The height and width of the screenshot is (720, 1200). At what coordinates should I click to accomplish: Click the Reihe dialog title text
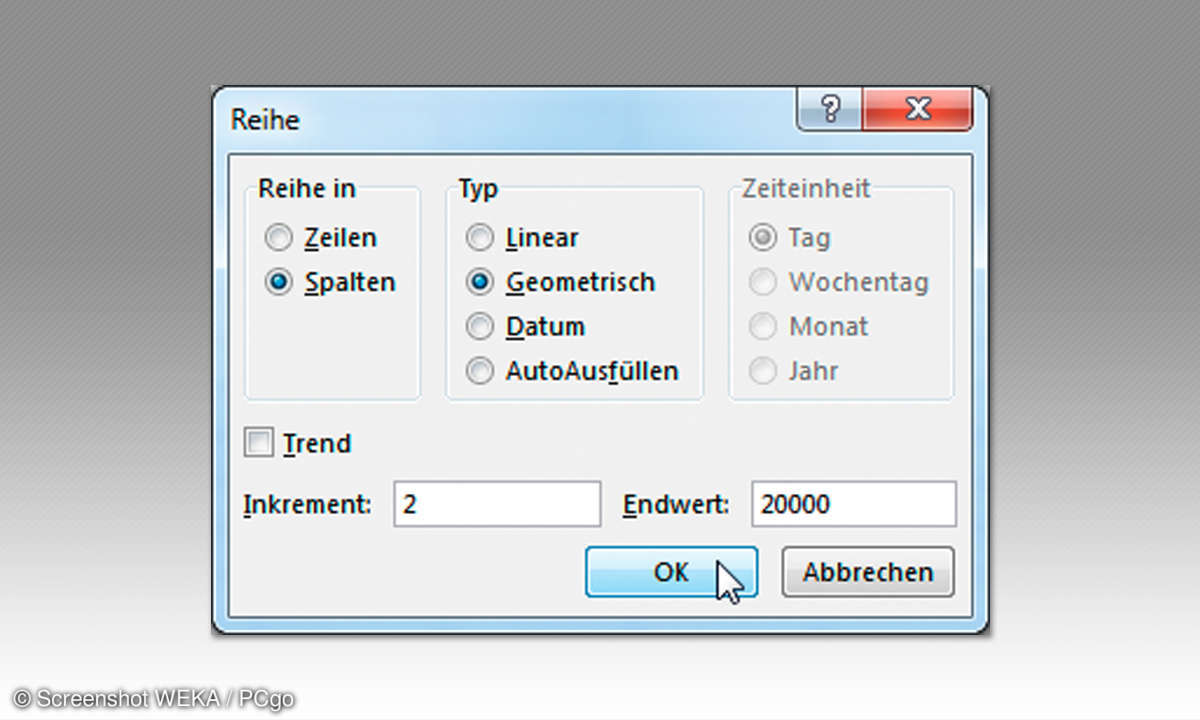tap(265, 120)
